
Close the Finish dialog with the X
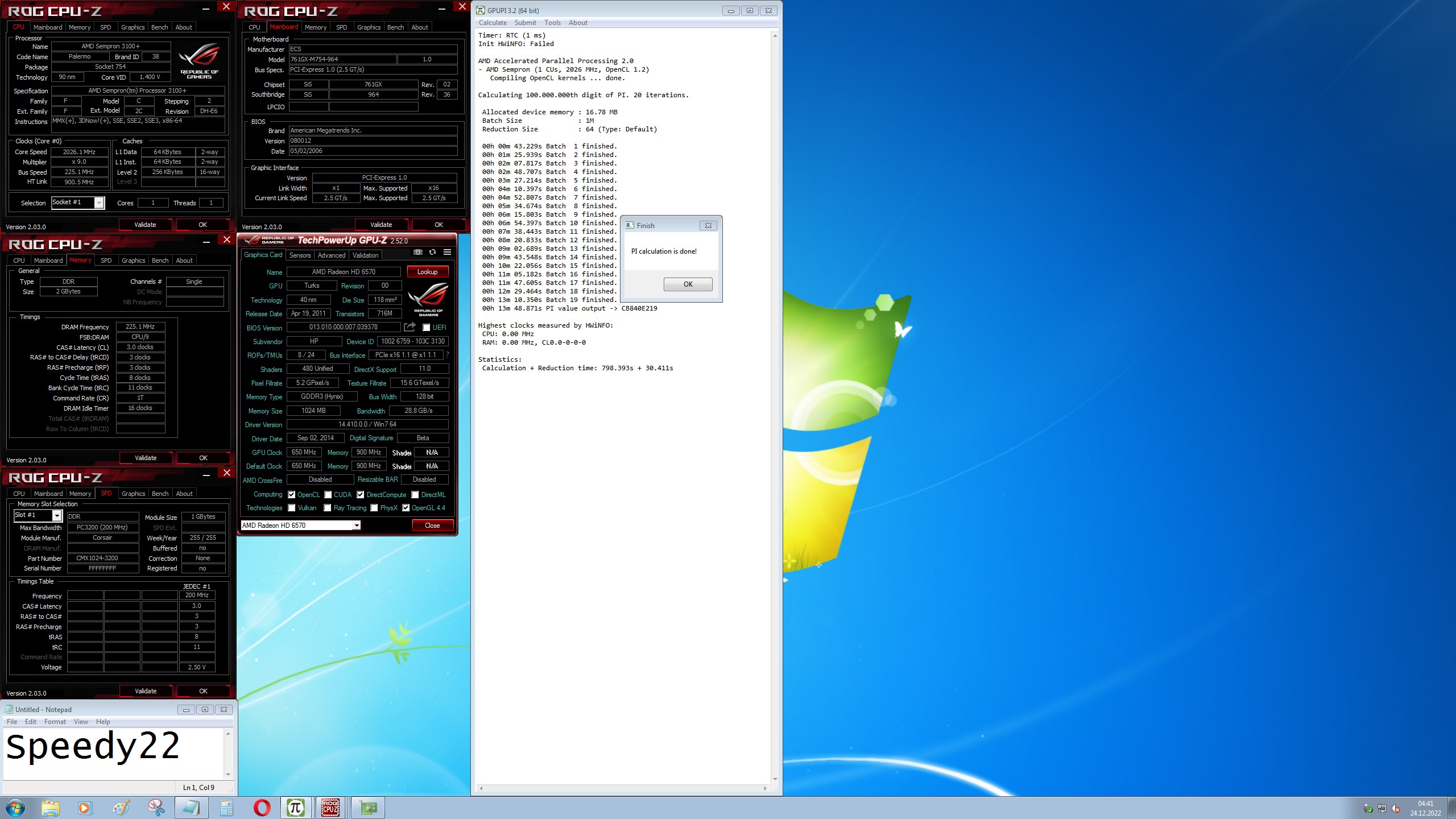(708, 225)
